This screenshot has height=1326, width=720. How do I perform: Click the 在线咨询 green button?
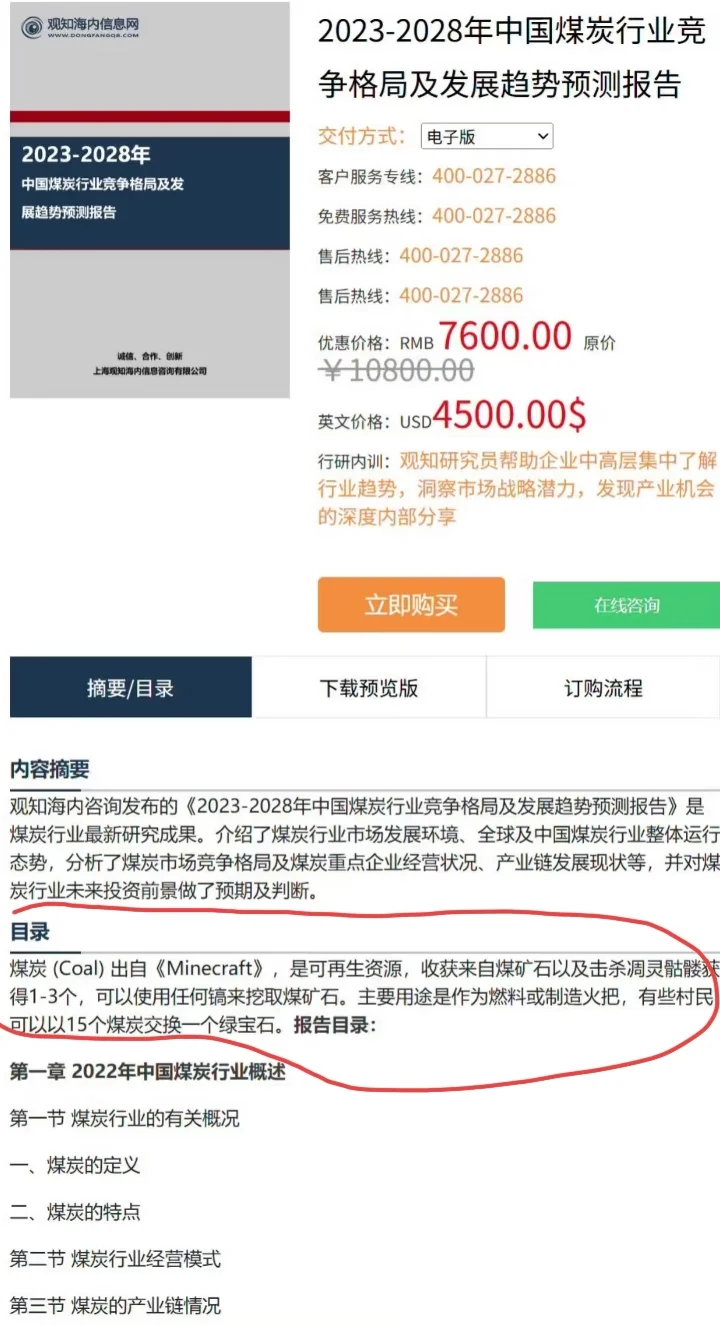tap(626, 605)
